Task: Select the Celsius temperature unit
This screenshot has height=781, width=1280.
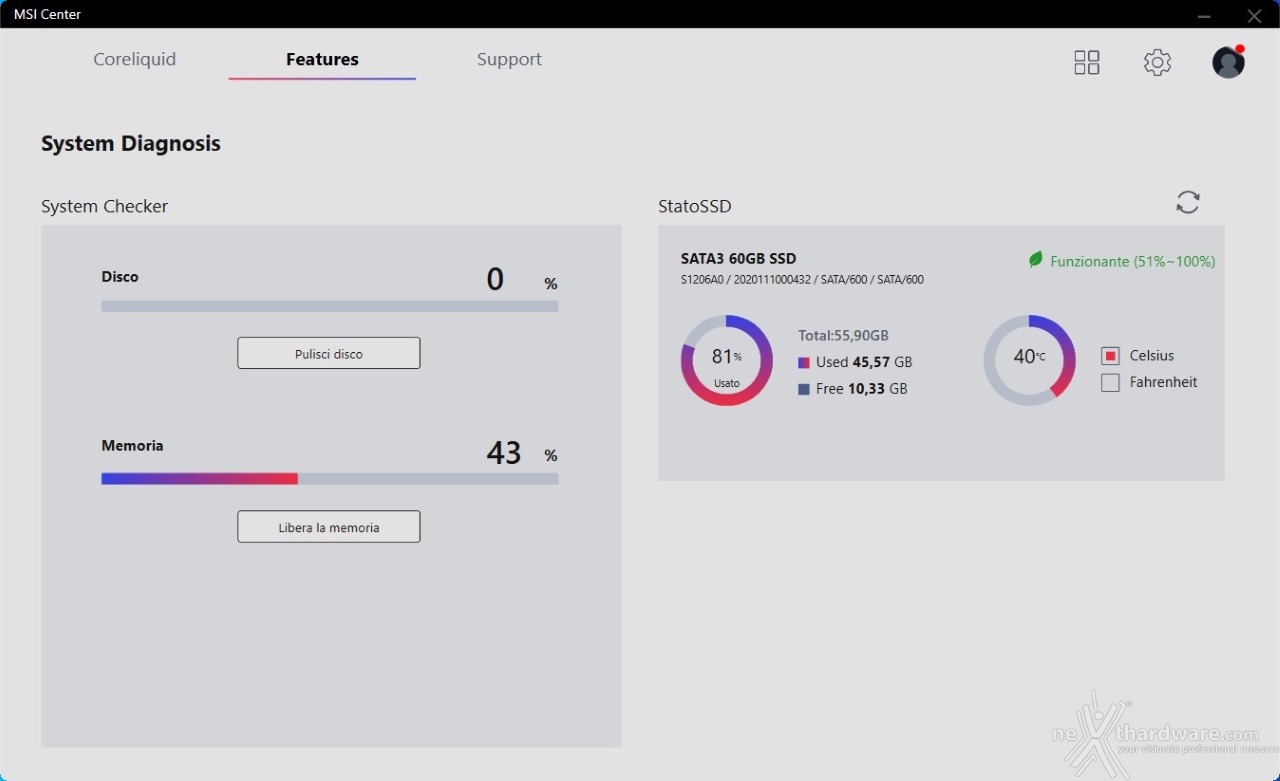Action: click(1110, 356)
